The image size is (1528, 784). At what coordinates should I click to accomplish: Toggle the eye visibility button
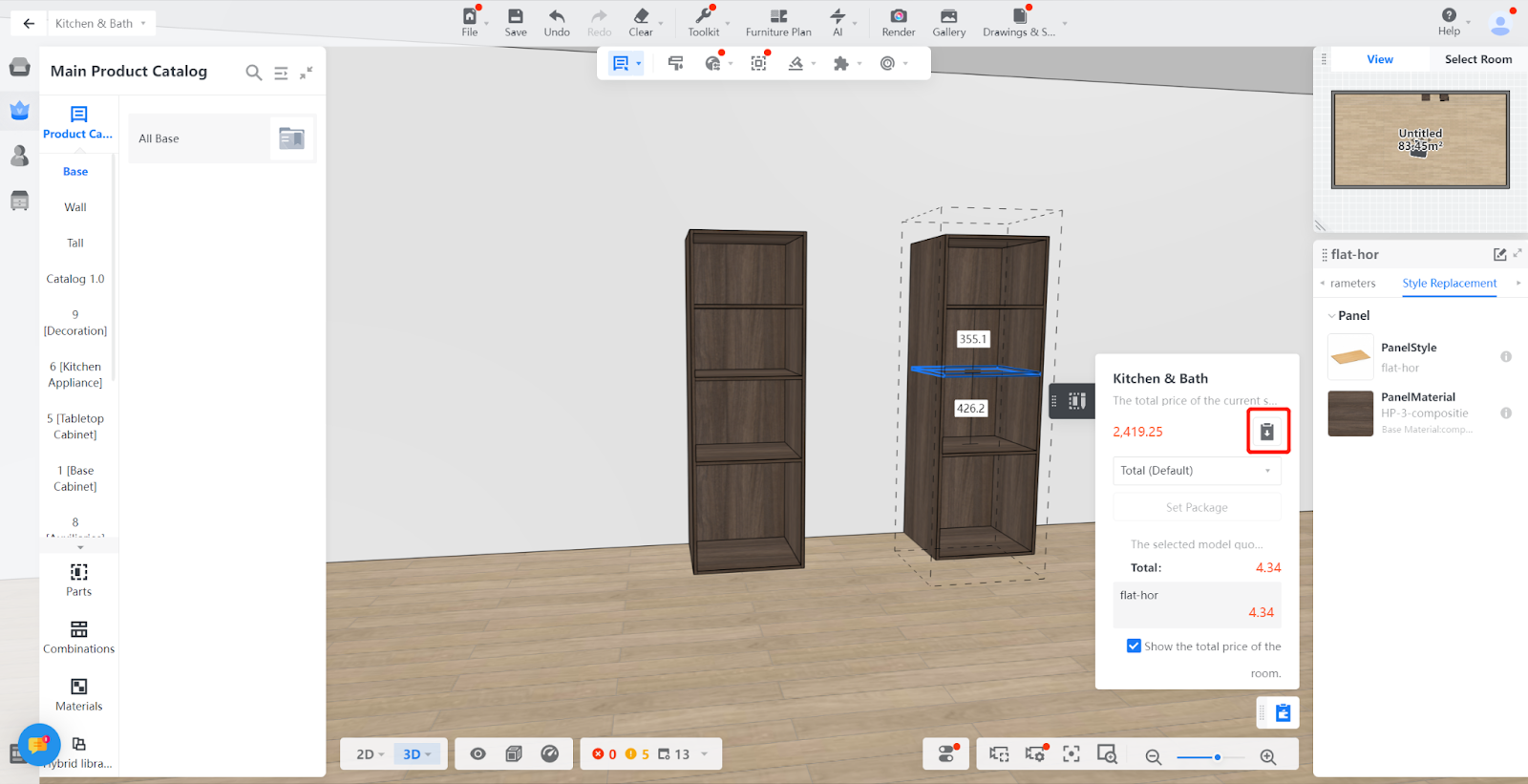[x=477, y=754]
